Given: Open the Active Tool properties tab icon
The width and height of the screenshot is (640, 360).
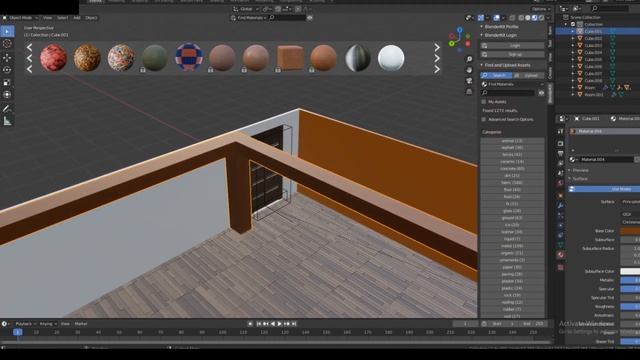Looking at the screenshot, I should coord(560,131).
